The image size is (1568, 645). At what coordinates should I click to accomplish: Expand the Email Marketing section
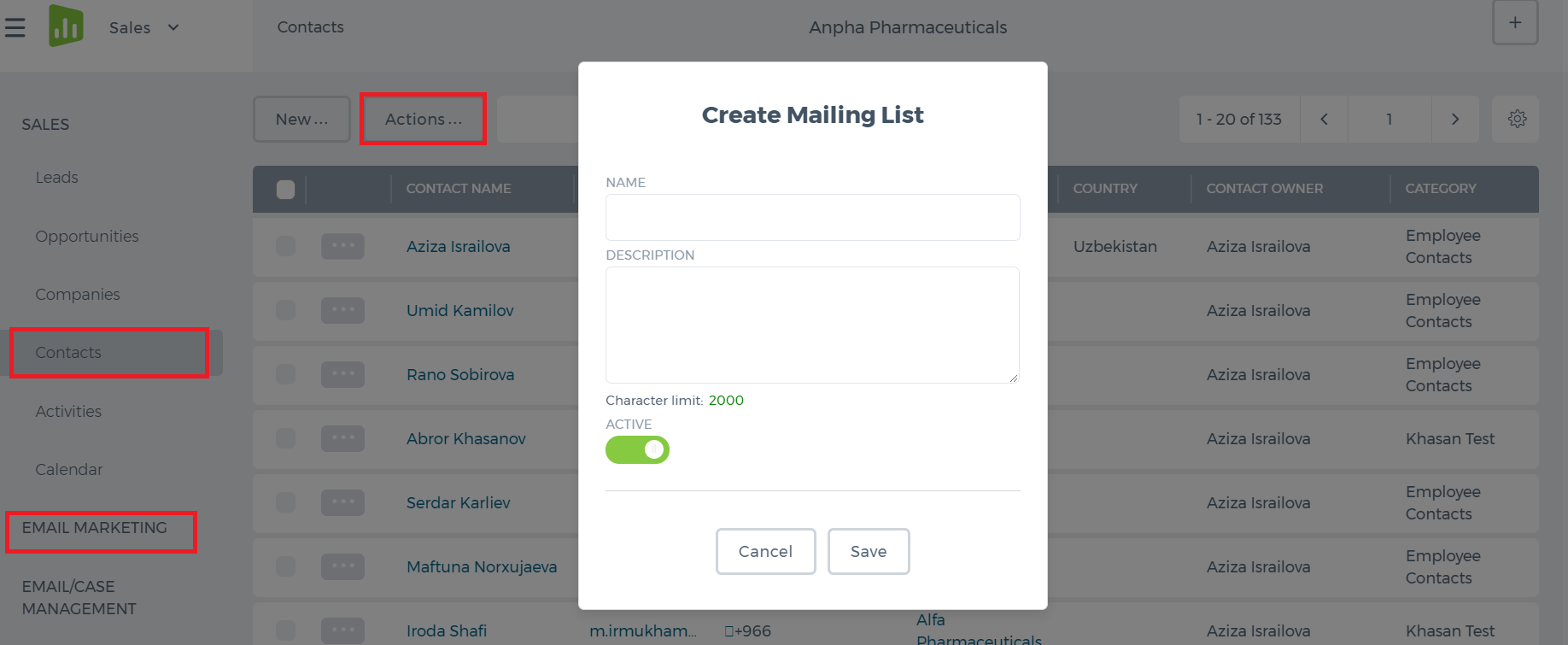[x=95, y=527]
